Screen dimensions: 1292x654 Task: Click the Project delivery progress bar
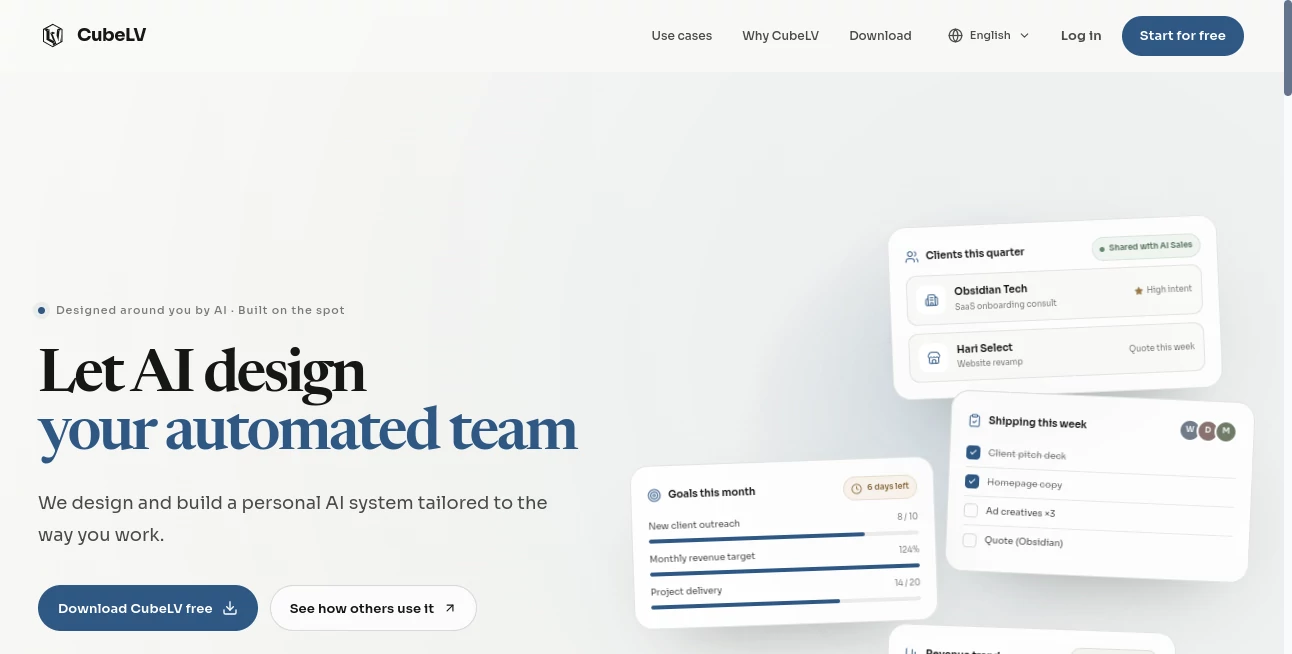point(786,601)
